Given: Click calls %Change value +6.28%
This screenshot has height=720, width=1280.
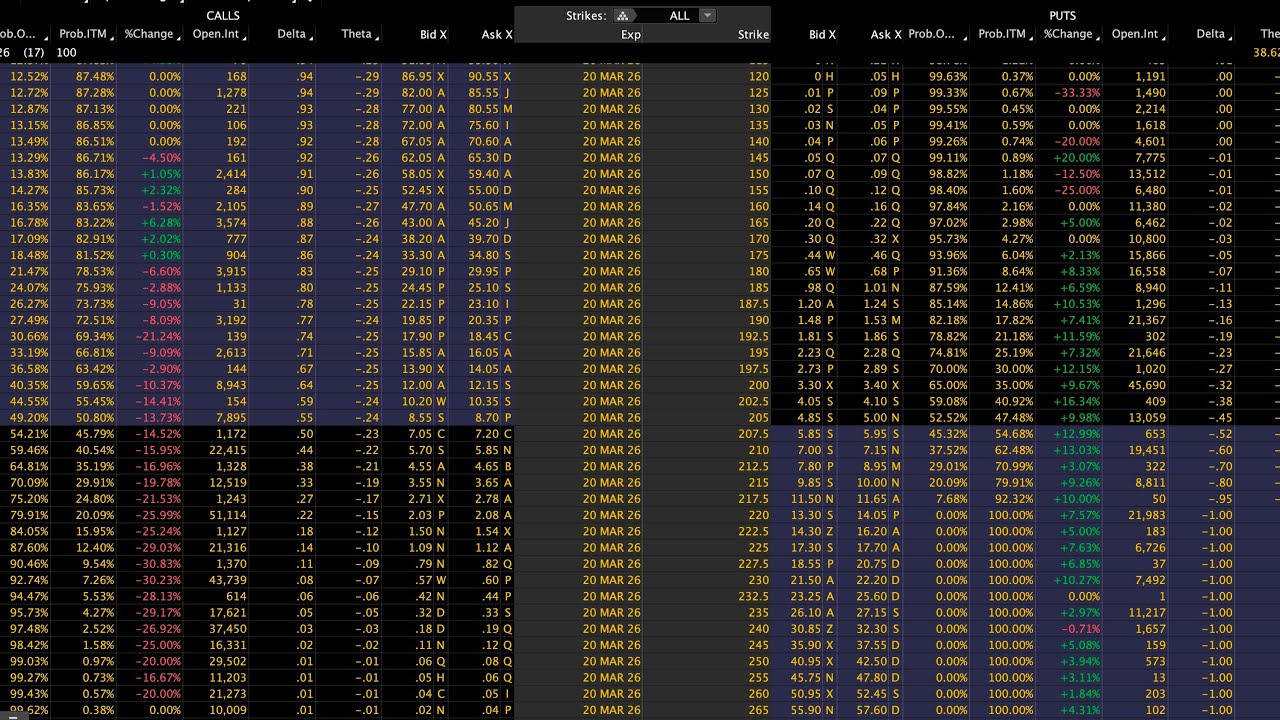Looking at the screenshot, I should [x=160, y=223].
